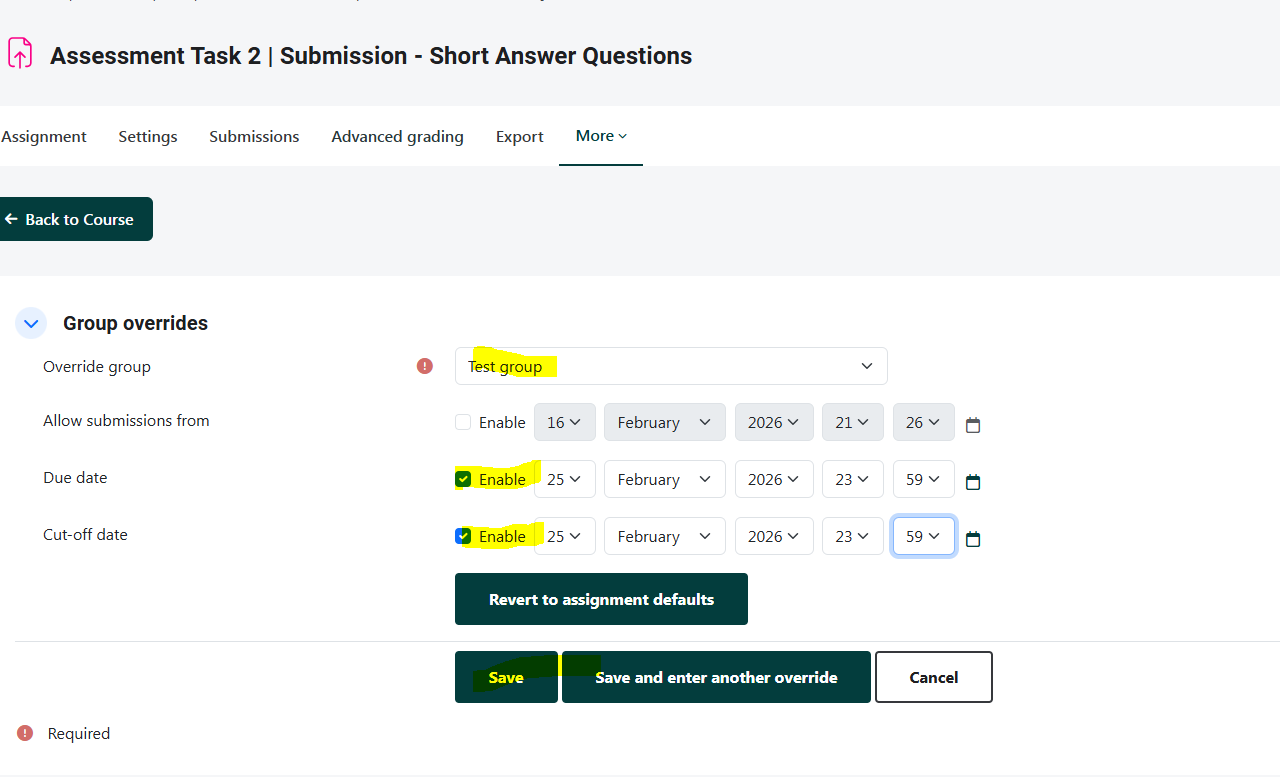Viewport: 1280px width, 777px height.
Task: Switch to the Submissions tab
Action: click(x=254, y=136)
